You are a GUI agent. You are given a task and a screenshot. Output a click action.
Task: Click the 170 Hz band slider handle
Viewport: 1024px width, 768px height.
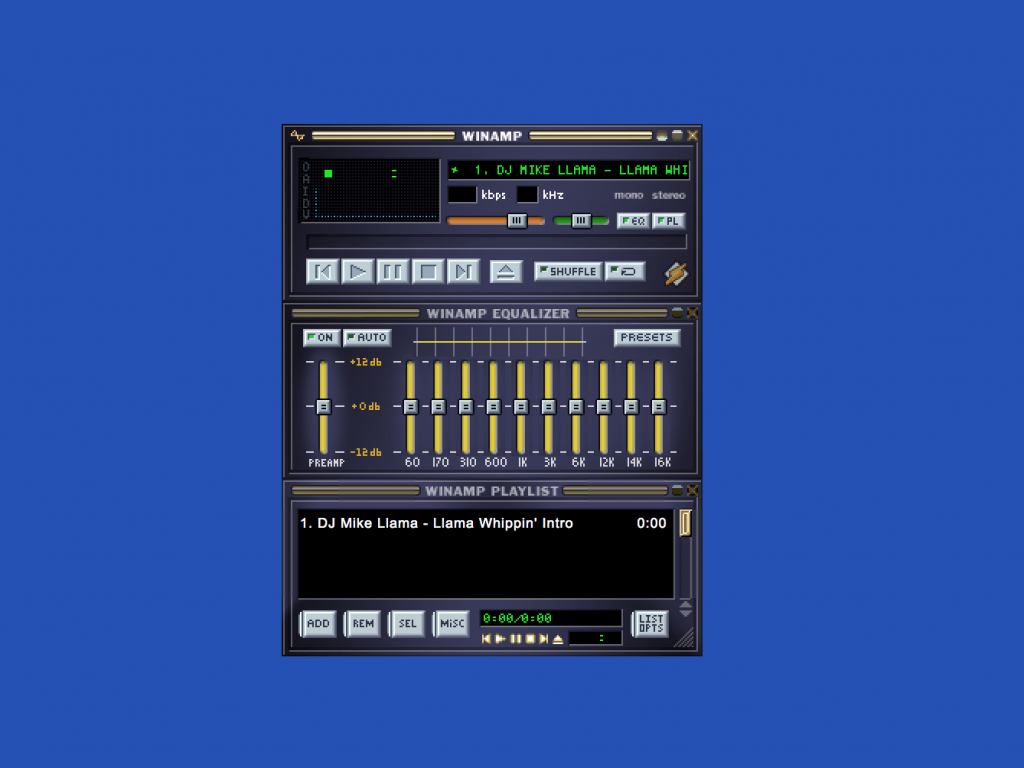(438, 407)
